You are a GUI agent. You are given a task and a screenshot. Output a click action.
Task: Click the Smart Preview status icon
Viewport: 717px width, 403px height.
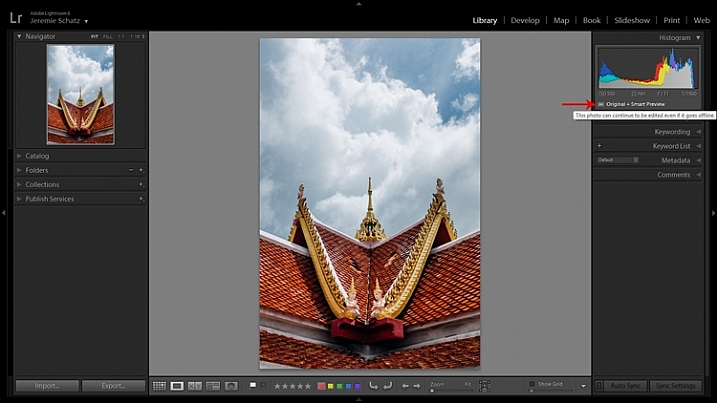click(601, 104)
